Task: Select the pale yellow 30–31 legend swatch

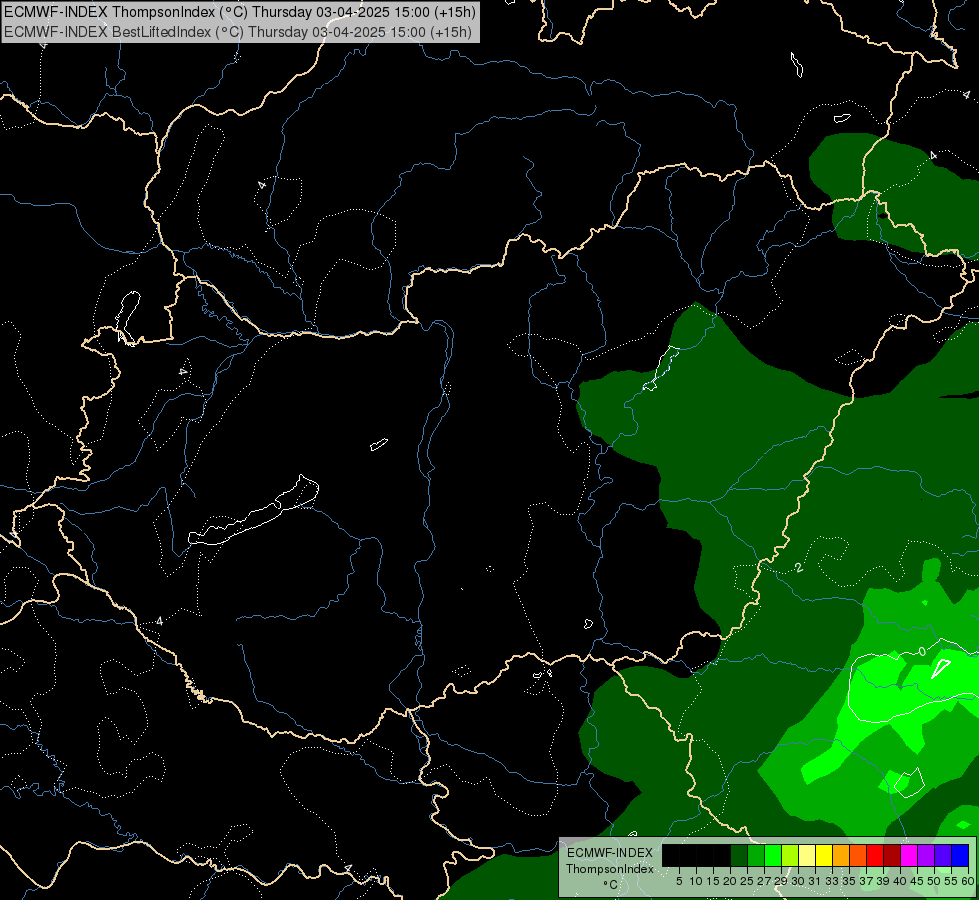Action: point(807,855)
